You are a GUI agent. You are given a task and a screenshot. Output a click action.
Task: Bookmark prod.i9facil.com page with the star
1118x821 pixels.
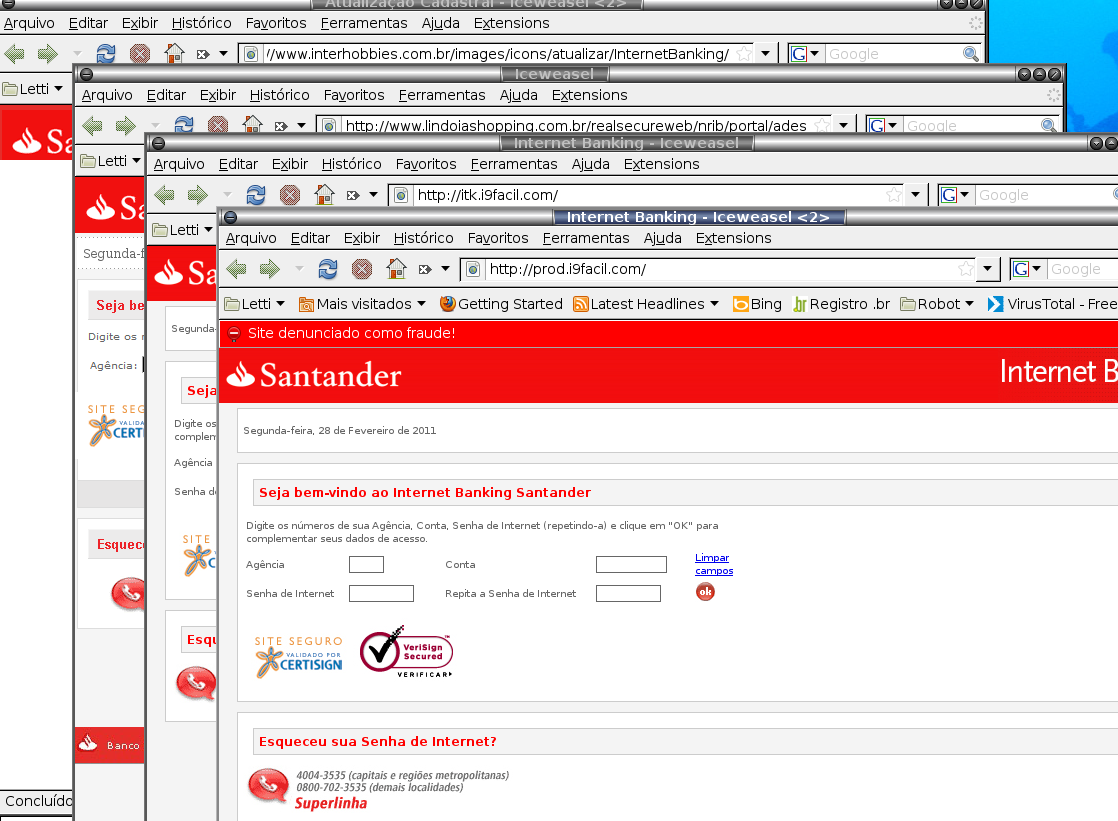coord(966,269)
